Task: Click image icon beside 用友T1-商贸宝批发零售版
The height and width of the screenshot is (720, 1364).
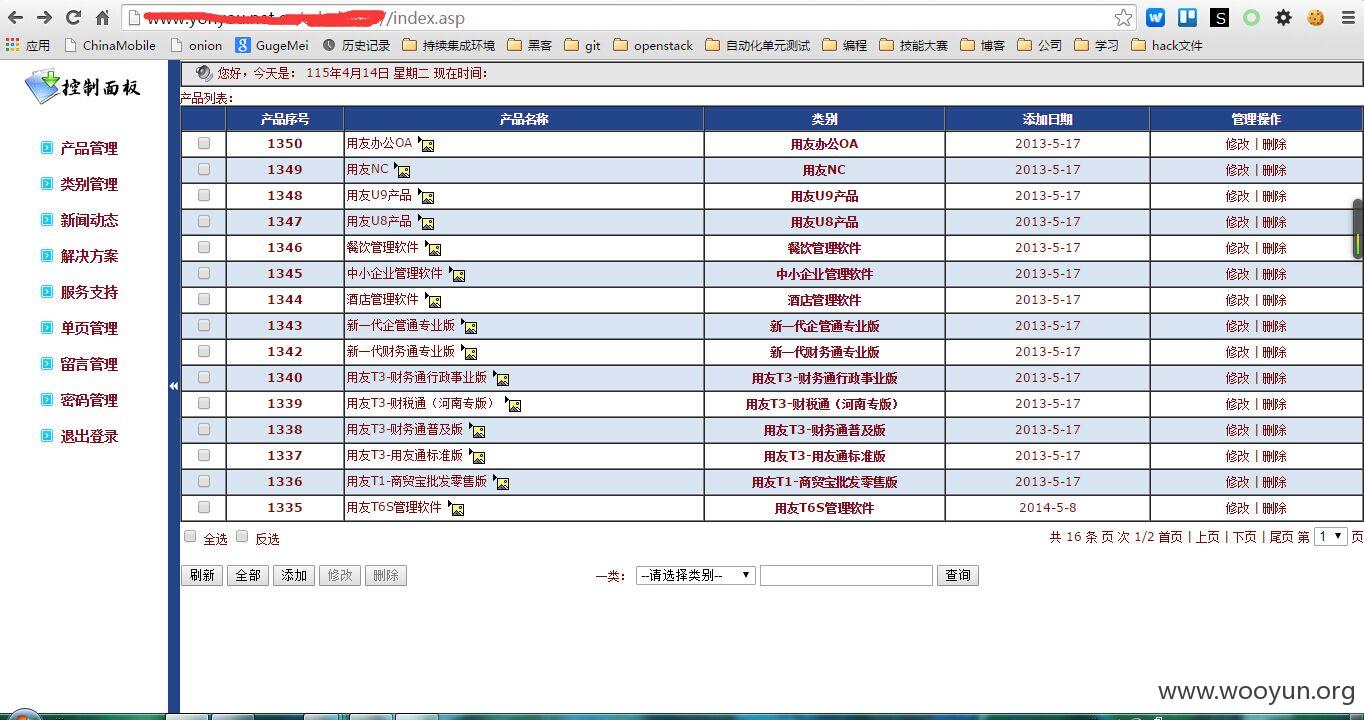Action: click(501, 482)
